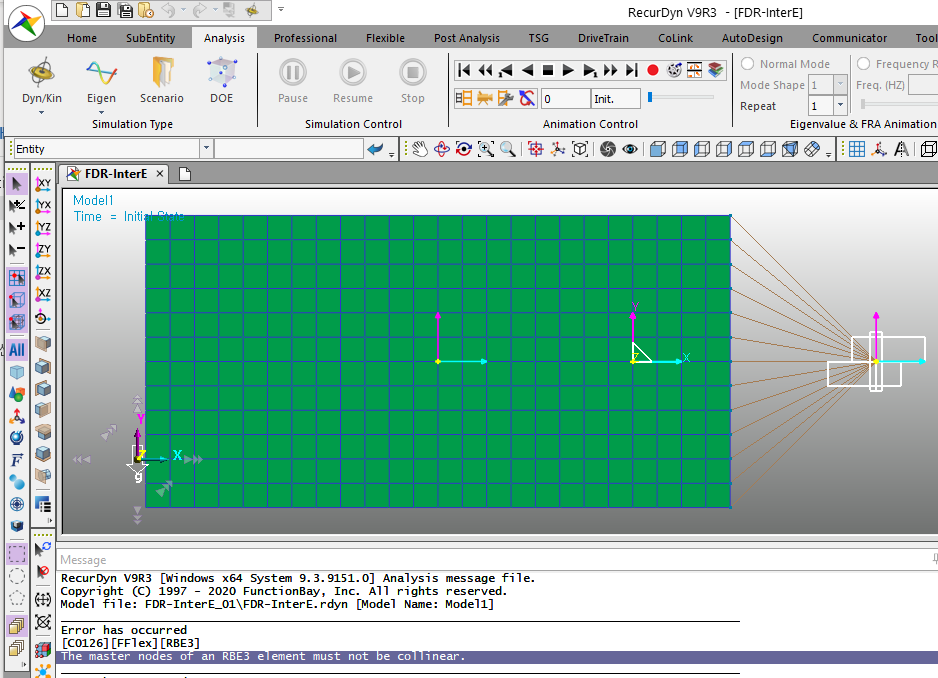This screenshot has width=938, height=678.
Task: Toggle the grid display icon
Action: pyautogui.click(x=857, y=149)
